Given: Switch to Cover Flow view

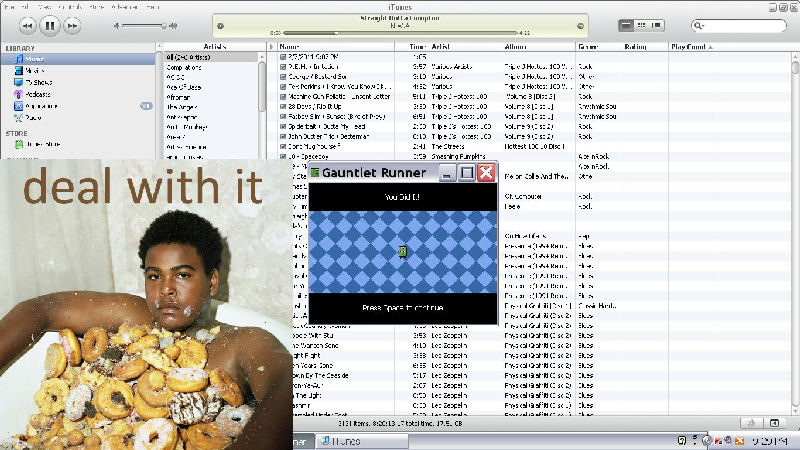Looking at the screenshot, I should tap(655, 24).
